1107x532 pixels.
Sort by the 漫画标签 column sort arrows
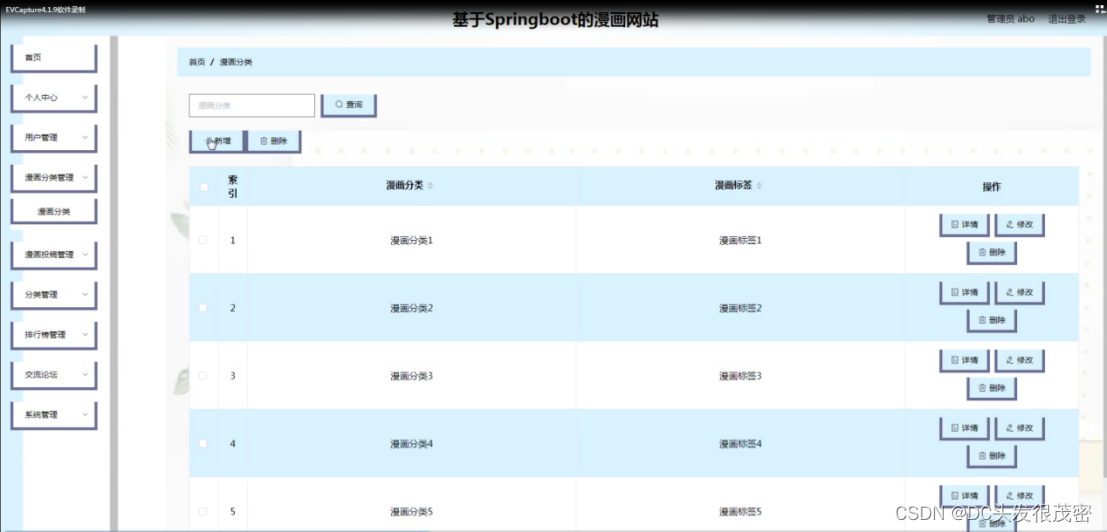tap(759, 186)
